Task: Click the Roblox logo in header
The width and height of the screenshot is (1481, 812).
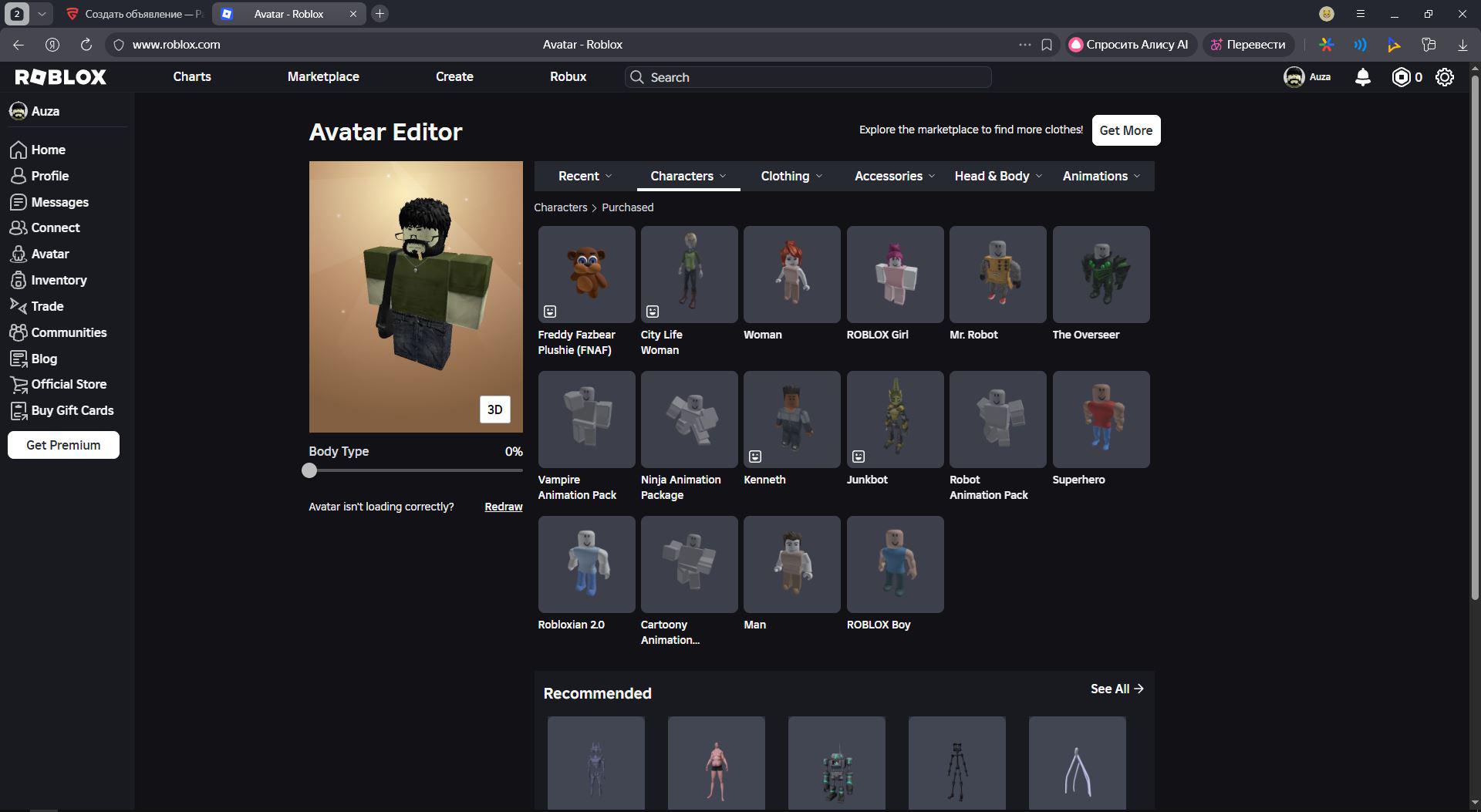Action: pyautogui.click(x=61, y=77)
